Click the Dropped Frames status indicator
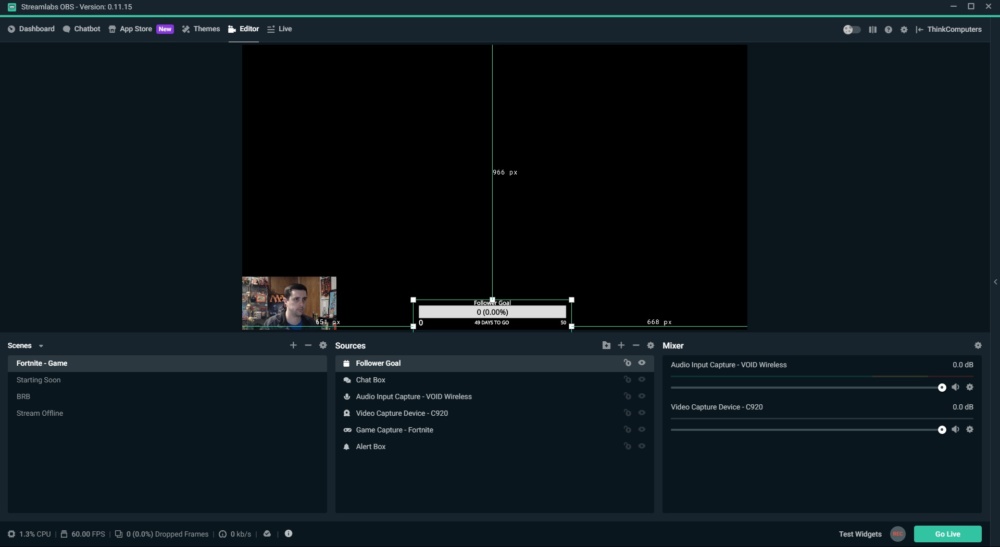1000x547 pixels. tap(161, 534)
